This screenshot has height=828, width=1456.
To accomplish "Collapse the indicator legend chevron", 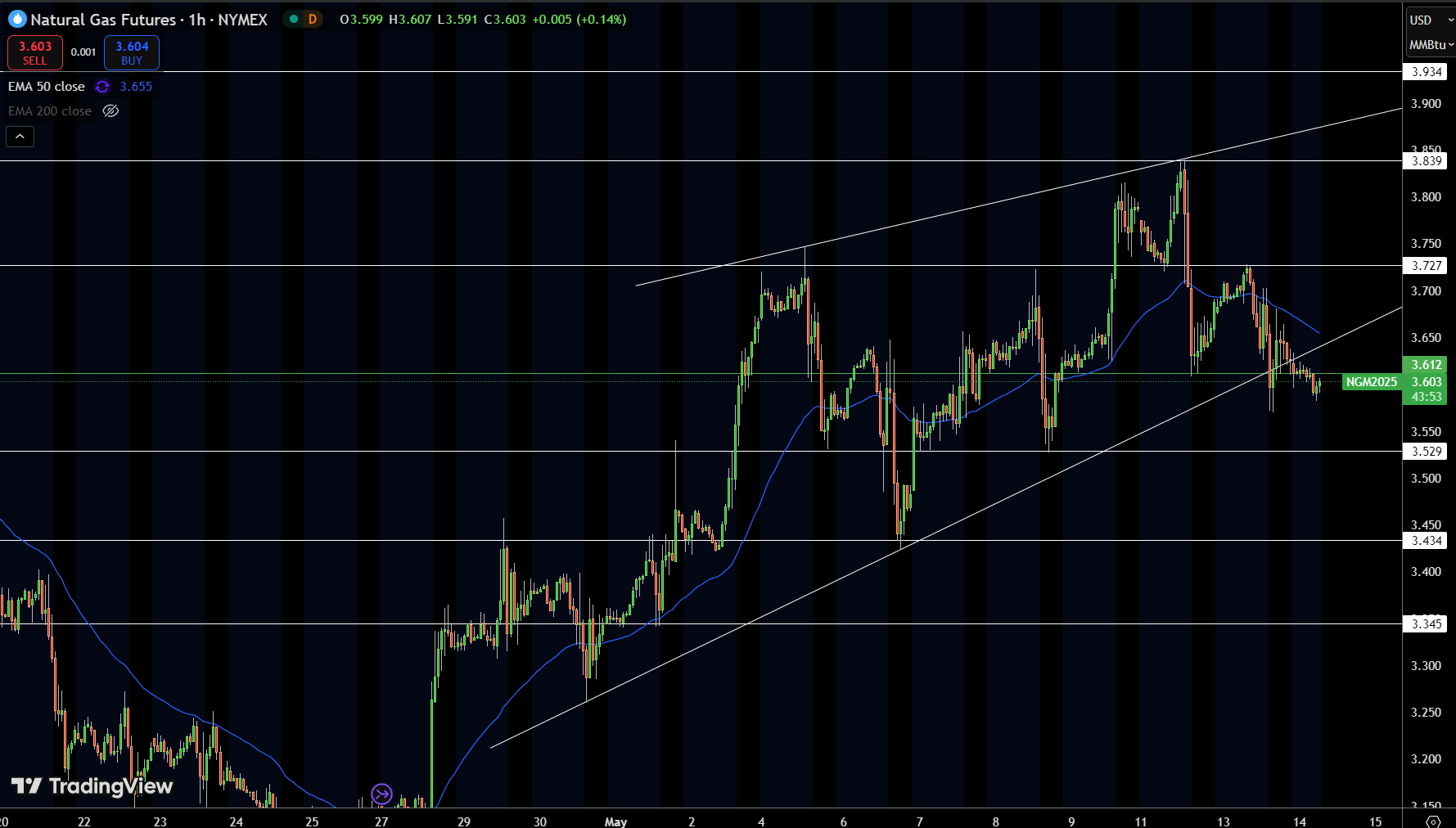I will click(20, 137).
